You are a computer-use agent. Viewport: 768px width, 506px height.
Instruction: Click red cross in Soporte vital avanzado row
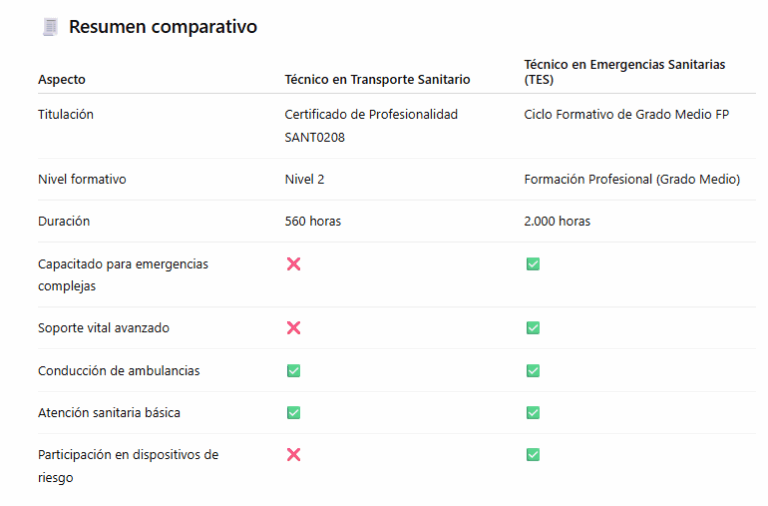point(293,328)
